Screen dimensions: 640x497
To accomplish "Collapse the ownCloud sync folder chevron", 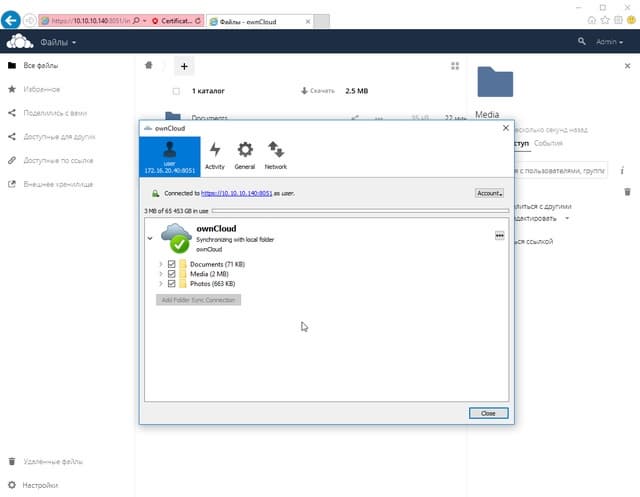I will click(x=150, y=238).
